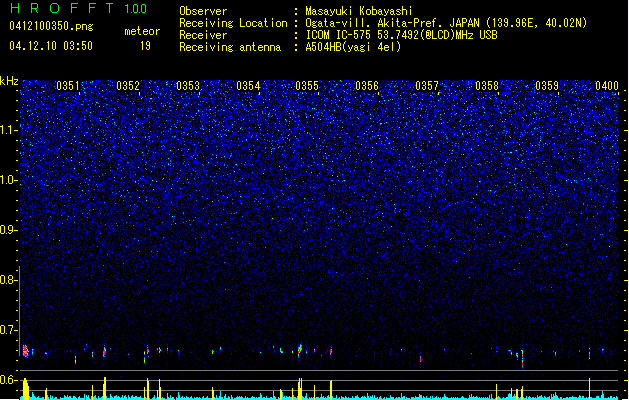The height and width of the screenshot is (400, 629).
Task: Click the 0.8 frequency axis label
Action: click(9, 280)
